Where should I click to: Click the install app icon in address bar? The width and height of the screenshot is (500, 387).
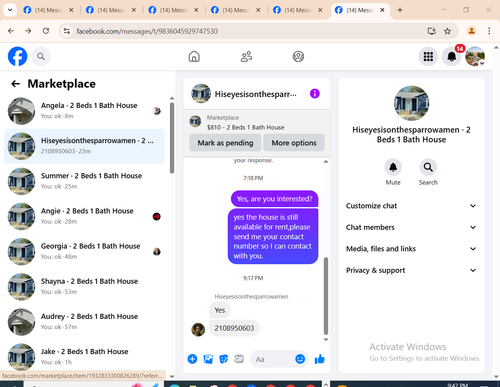click(432, 31)
